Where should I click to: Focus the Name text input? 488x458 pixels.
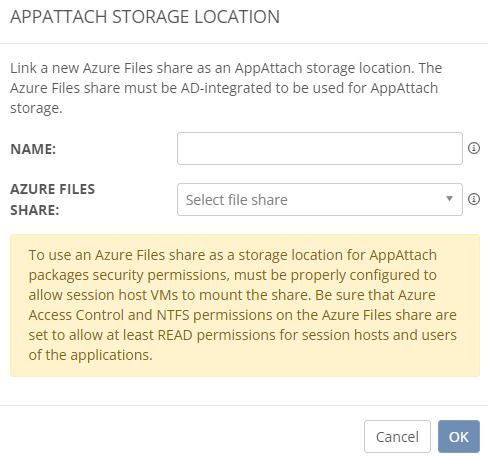click(320, 148)
